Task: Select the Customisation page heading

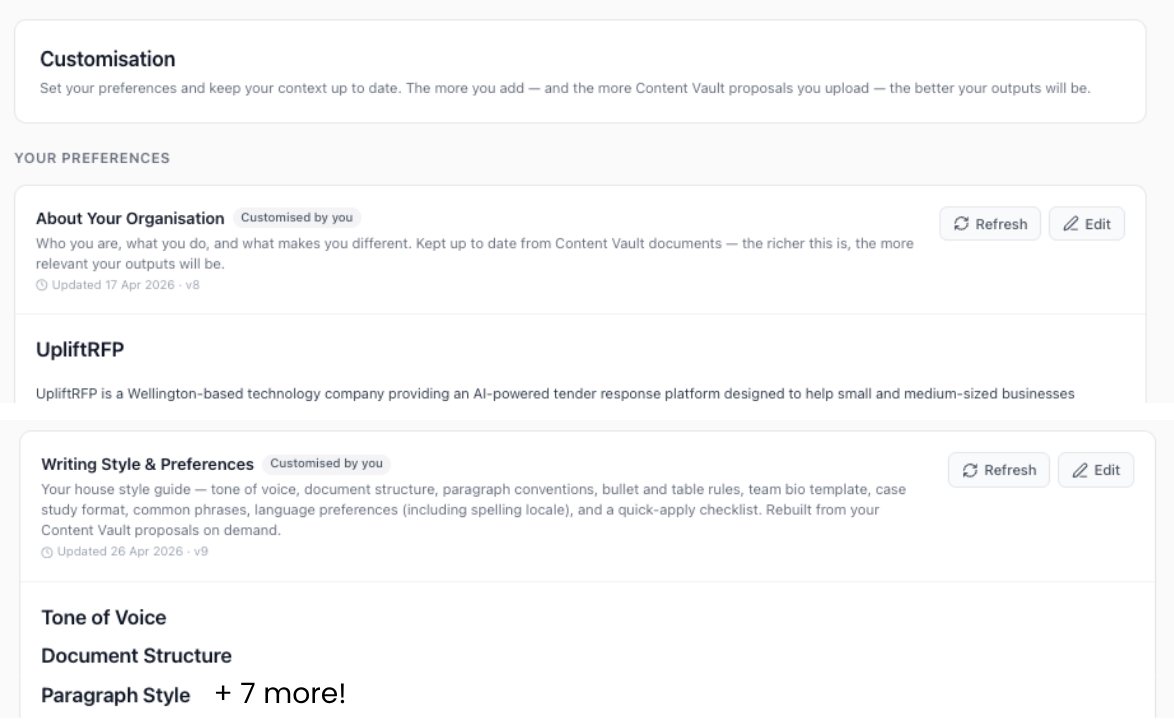Action: tap(107, 59)
